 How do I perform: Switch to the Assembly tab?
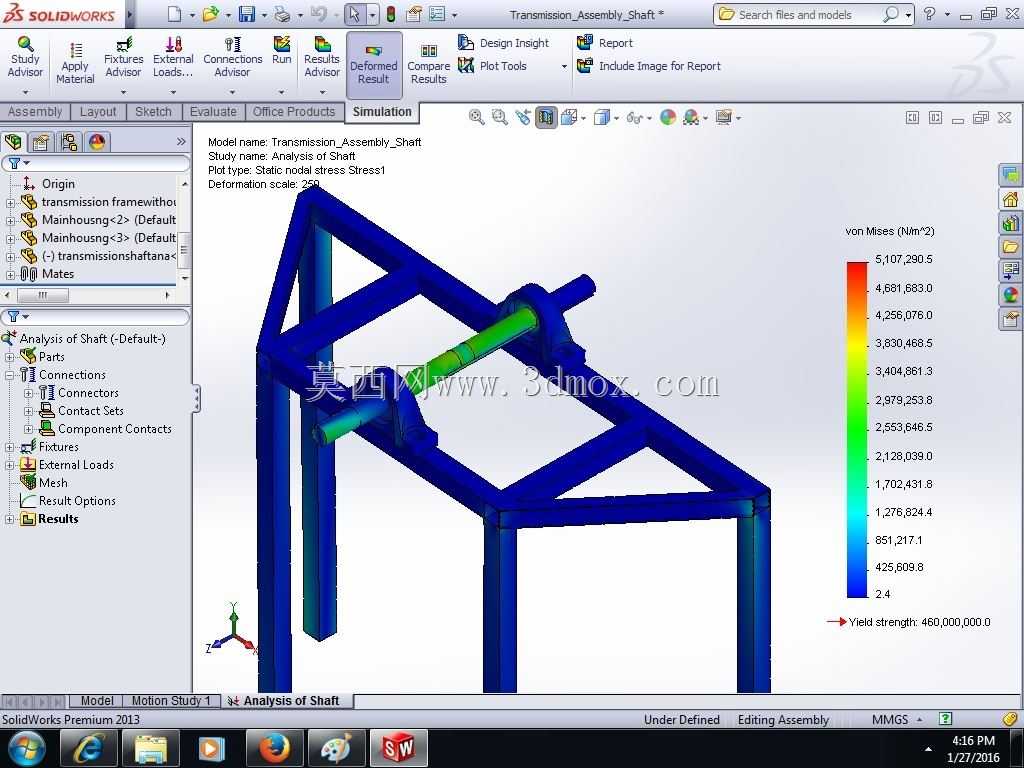[x=35, y=112]
